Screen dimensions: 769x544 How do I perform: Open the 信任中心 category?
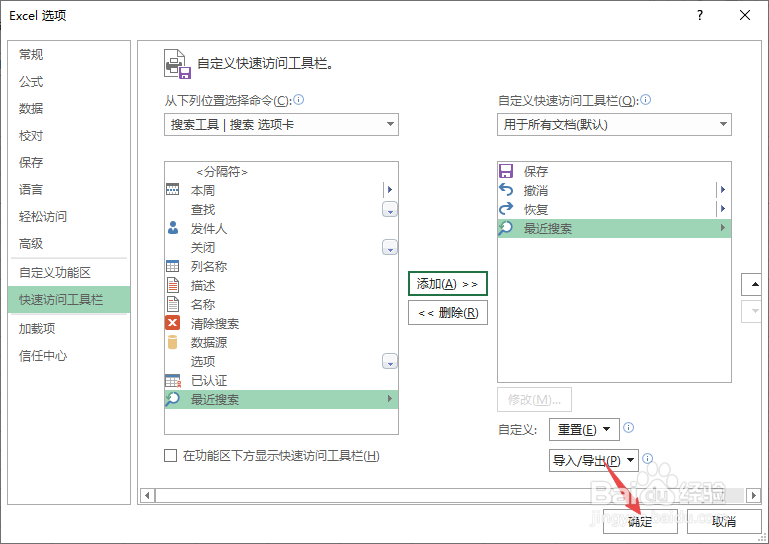pyautogui.click(x=69, y=356)
